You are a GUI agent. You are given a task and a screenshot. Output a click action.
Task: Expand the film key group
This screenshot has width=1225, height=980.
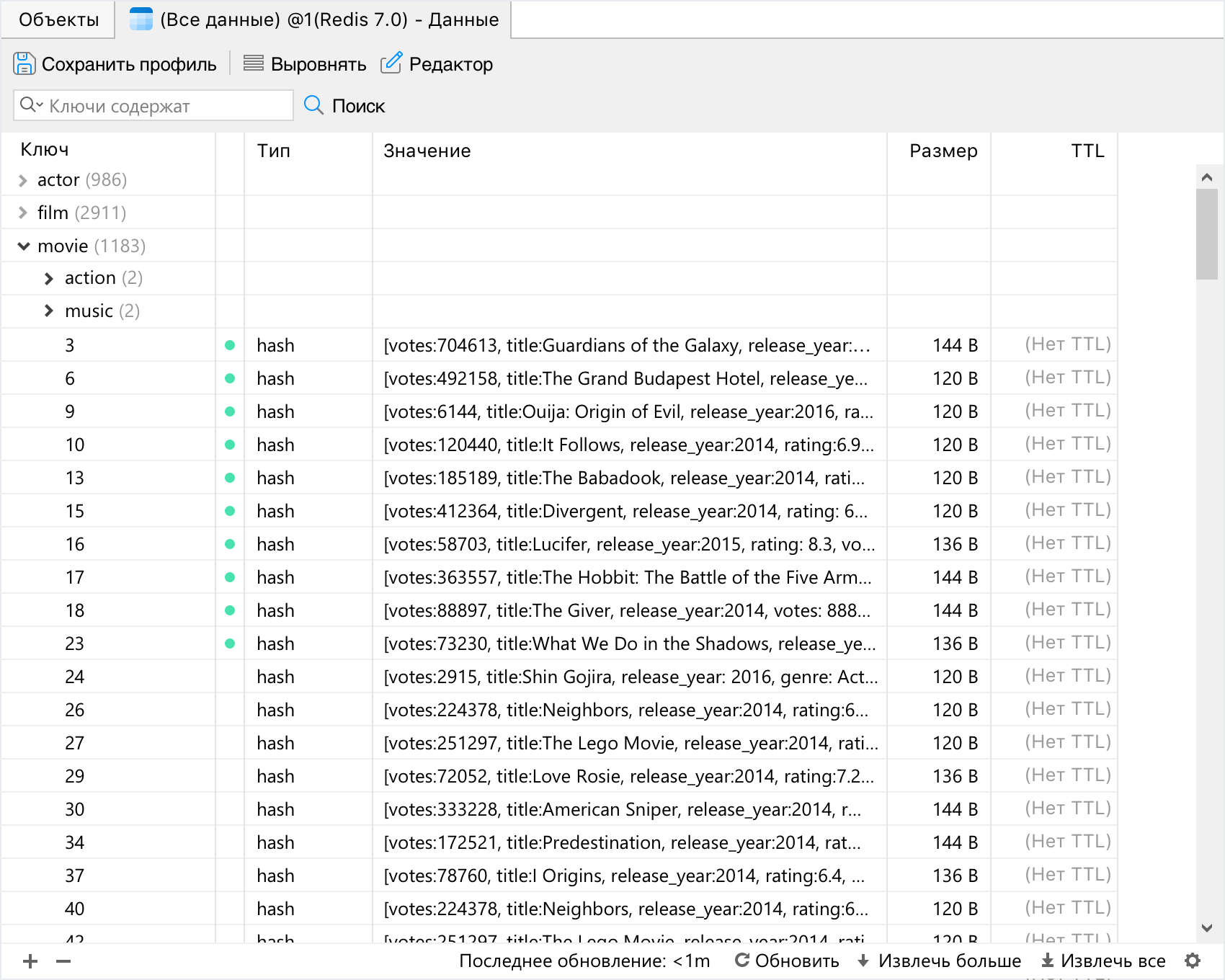point(23,213)
